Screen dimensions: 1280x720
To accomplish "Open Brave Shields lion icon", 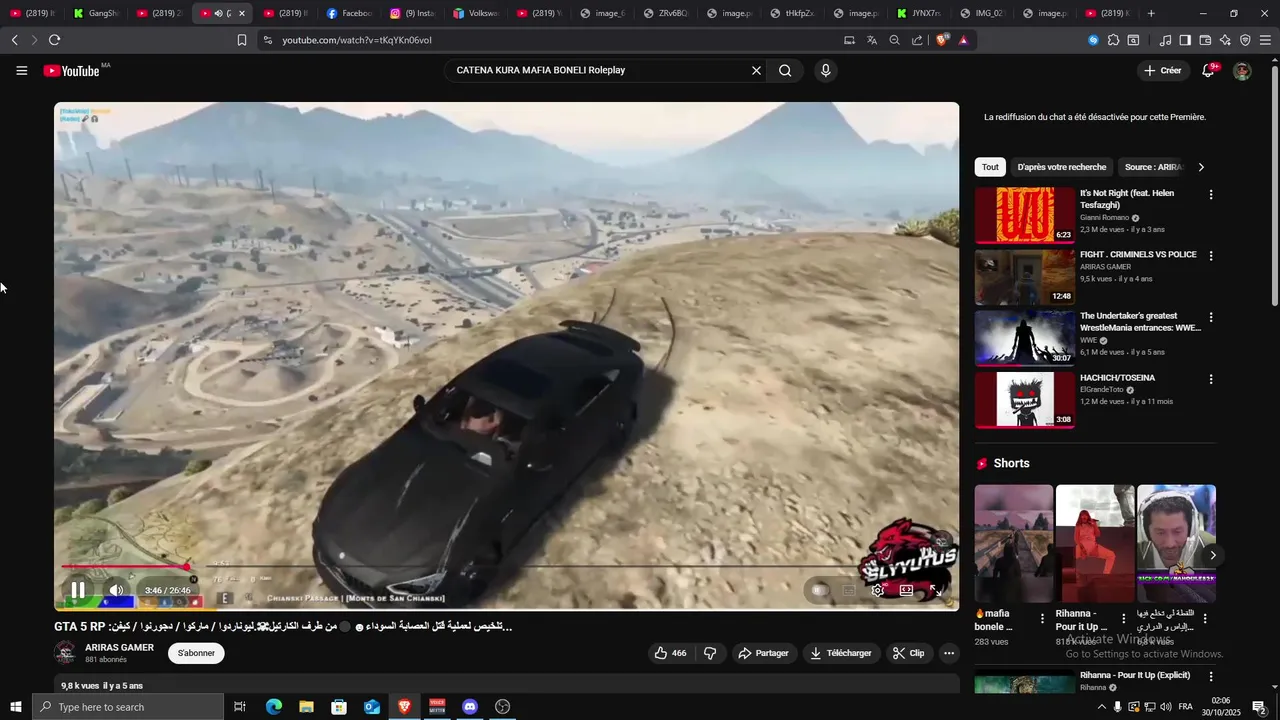I will point(941,40).
